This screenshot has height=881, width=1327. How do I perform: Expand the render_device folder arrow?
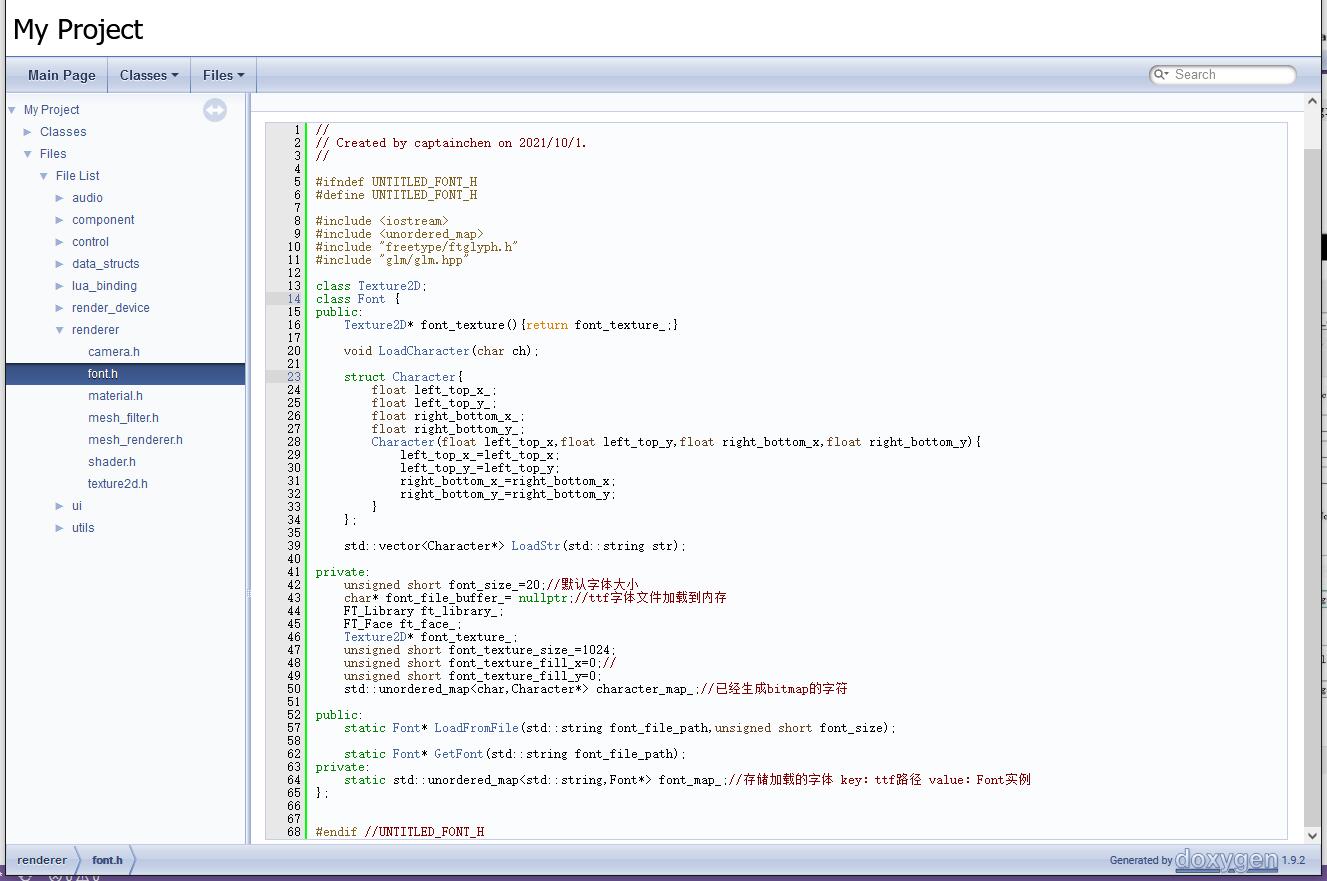click(x=60, y=308)
